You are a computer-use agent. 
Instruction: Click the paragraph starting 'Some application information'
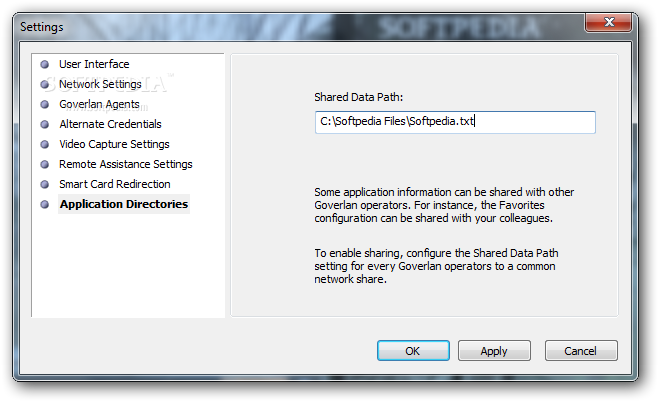444,205
